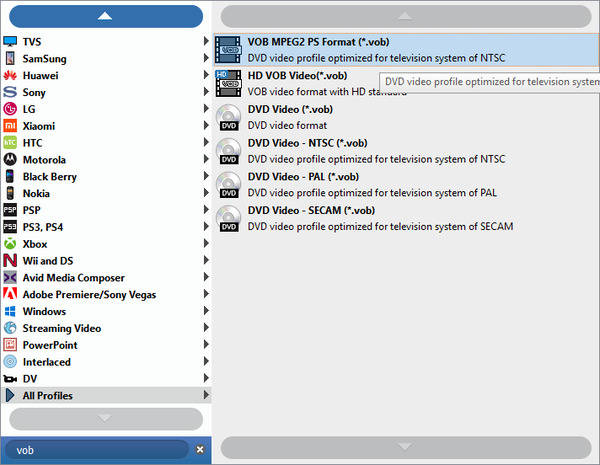Click the DV camcorder icon

(x=10, y=379)
